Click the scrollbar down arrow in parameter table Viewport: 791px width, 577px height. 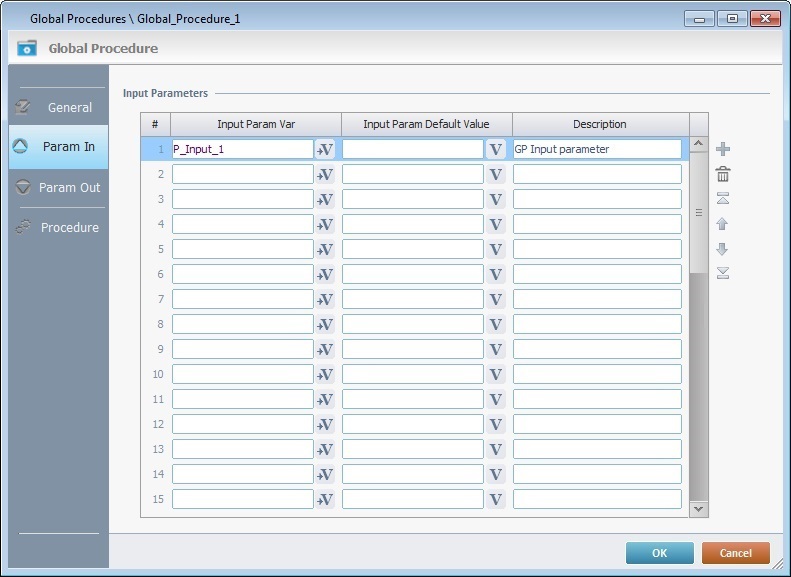pyautogui.click(x=699, y=508)
